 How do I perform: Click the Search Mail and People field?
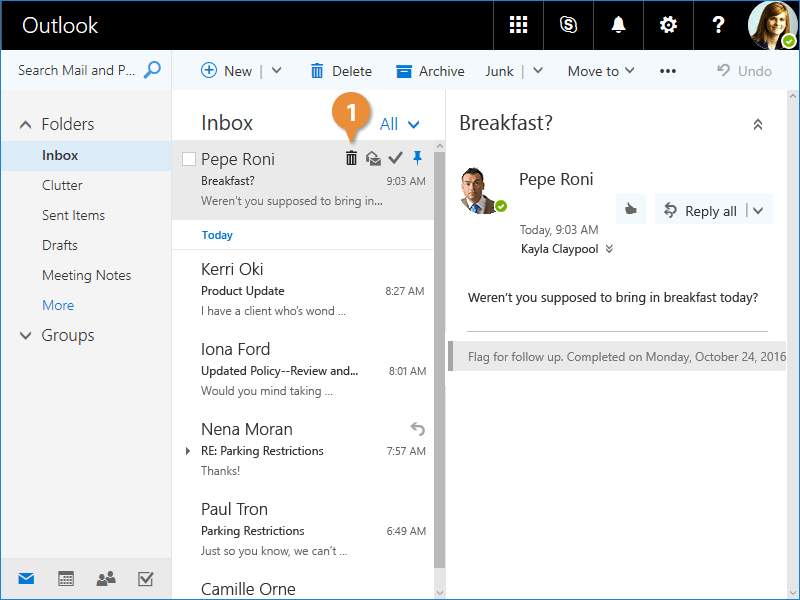[x=77, y=70]
